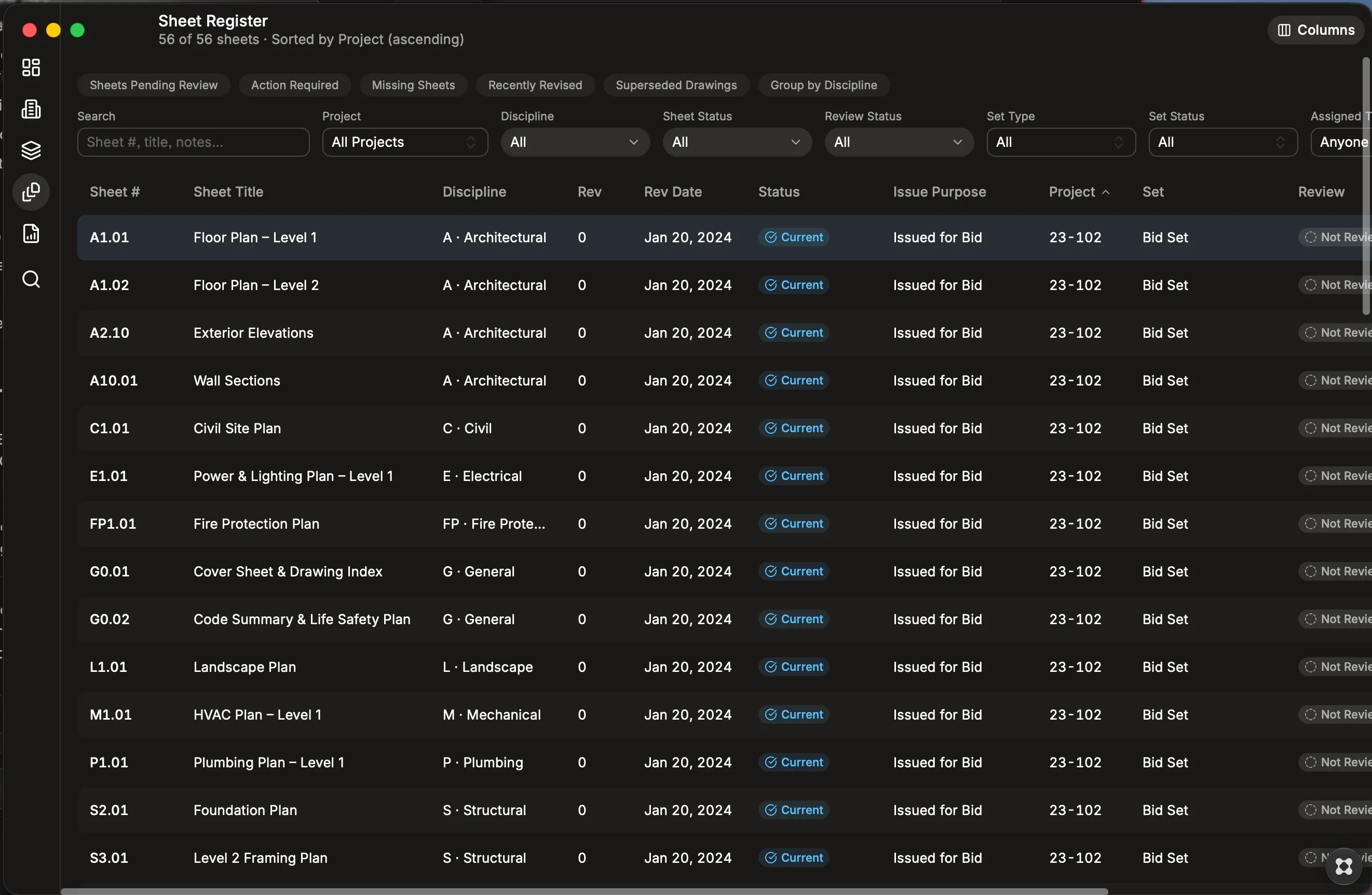The image size is (1372, 895).
Task: Select Plumbing Plan – Level 1 row
Action: 724,763
